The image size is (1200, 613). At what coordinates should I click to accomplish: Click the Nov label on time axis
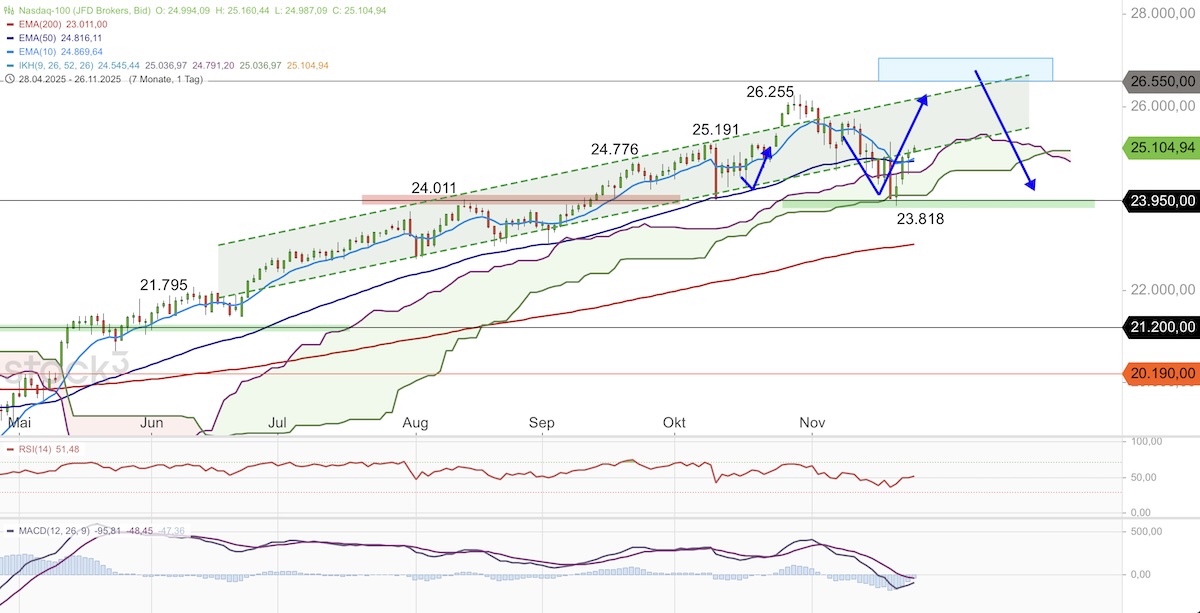click(812, 423)
